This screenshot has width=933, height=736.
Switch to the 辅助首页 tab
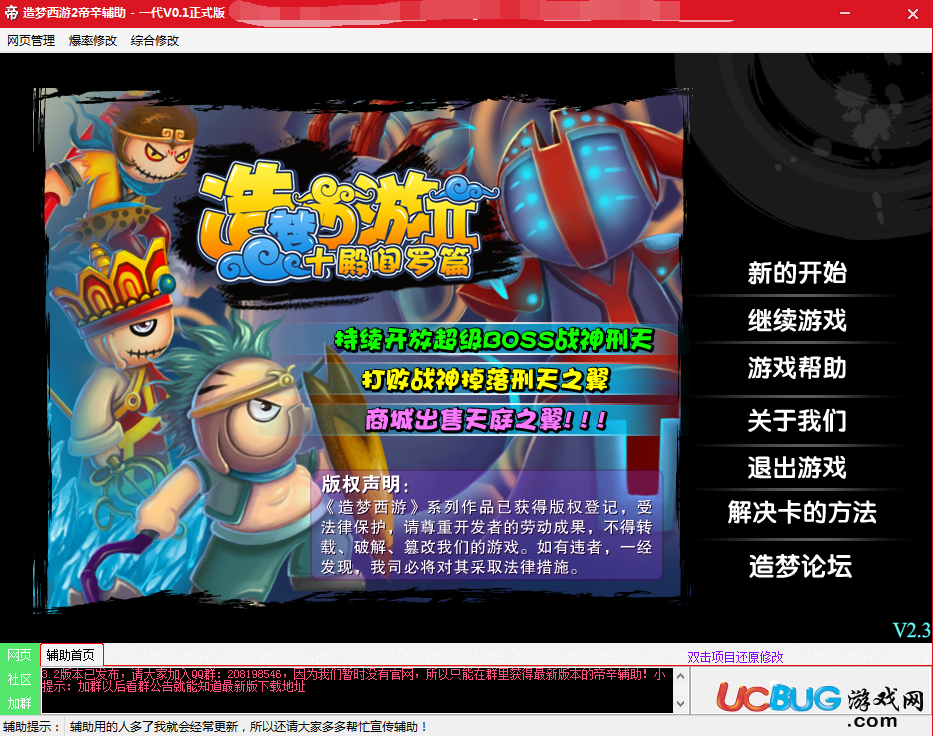coord(71,655)
